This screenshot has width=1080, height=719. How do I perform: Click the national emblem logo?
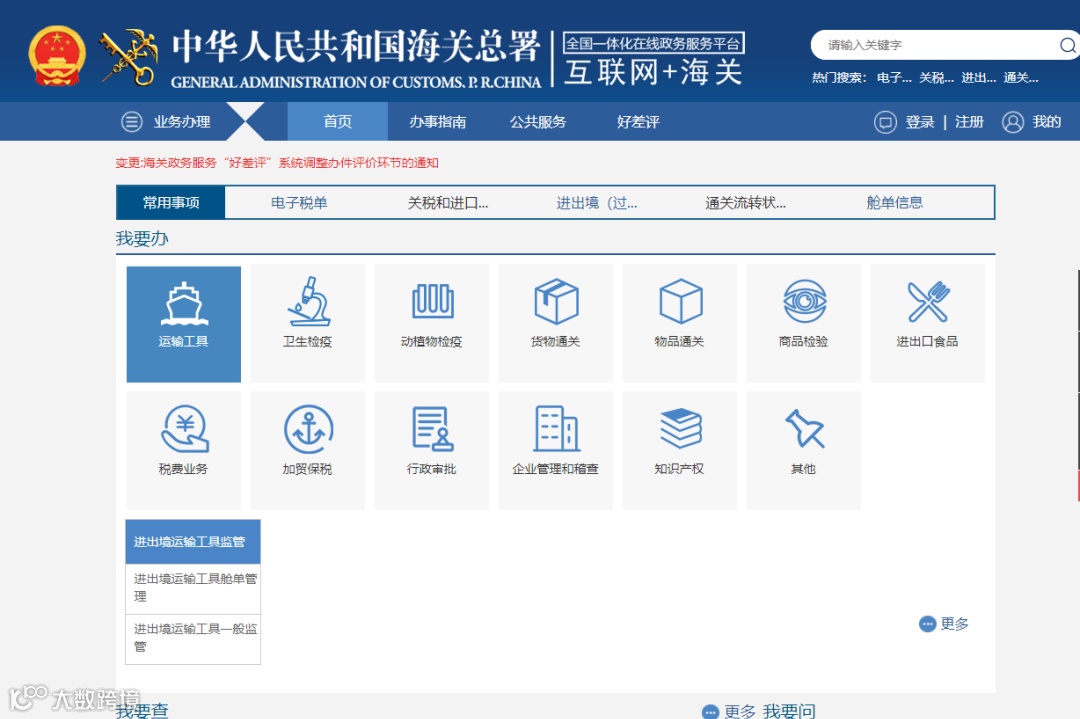57,56
